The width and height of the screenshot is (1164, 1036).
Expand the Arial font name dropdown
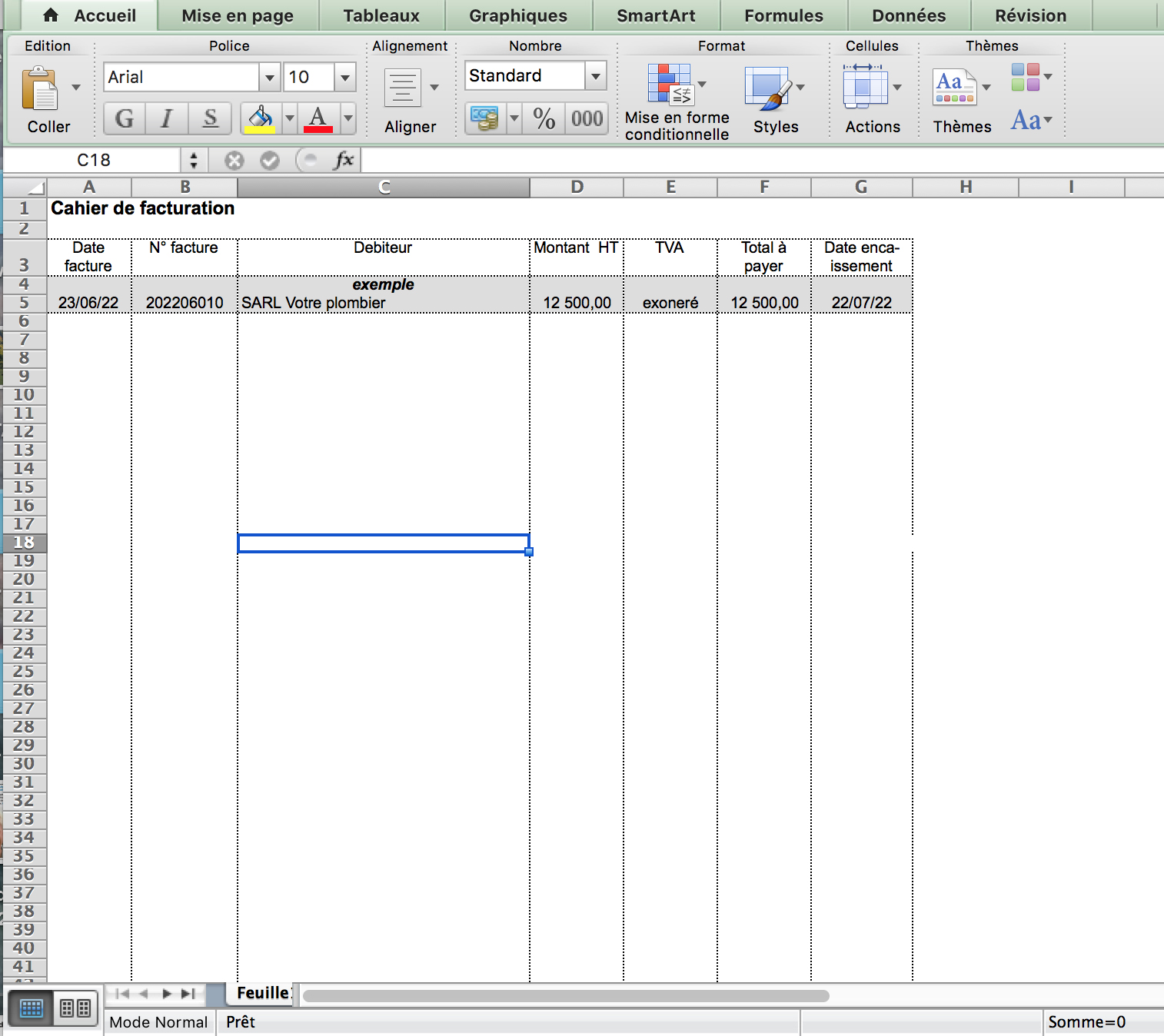[x=269, y=78]
